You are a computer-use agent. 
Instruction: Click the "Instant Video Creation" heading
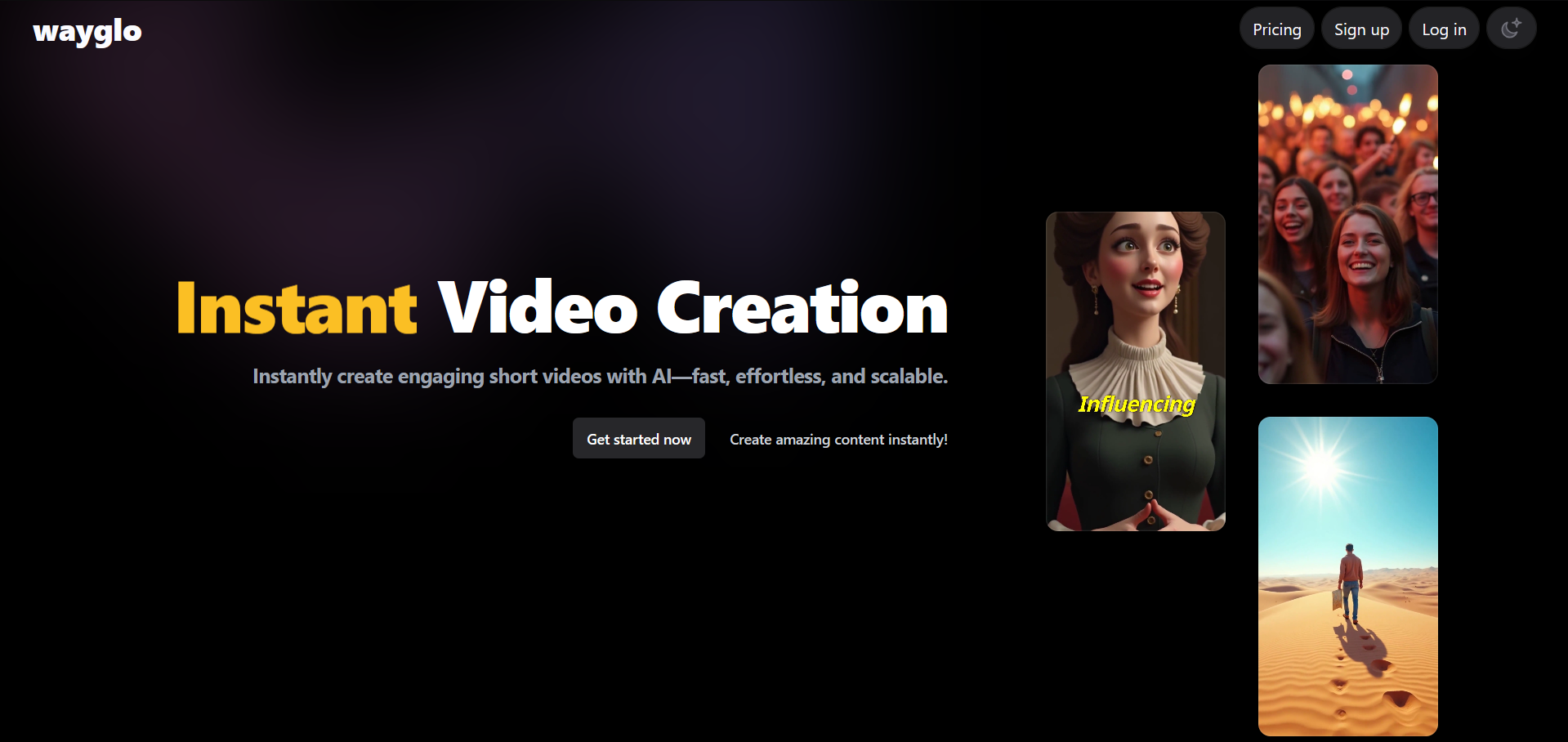[x=562, y=308]
